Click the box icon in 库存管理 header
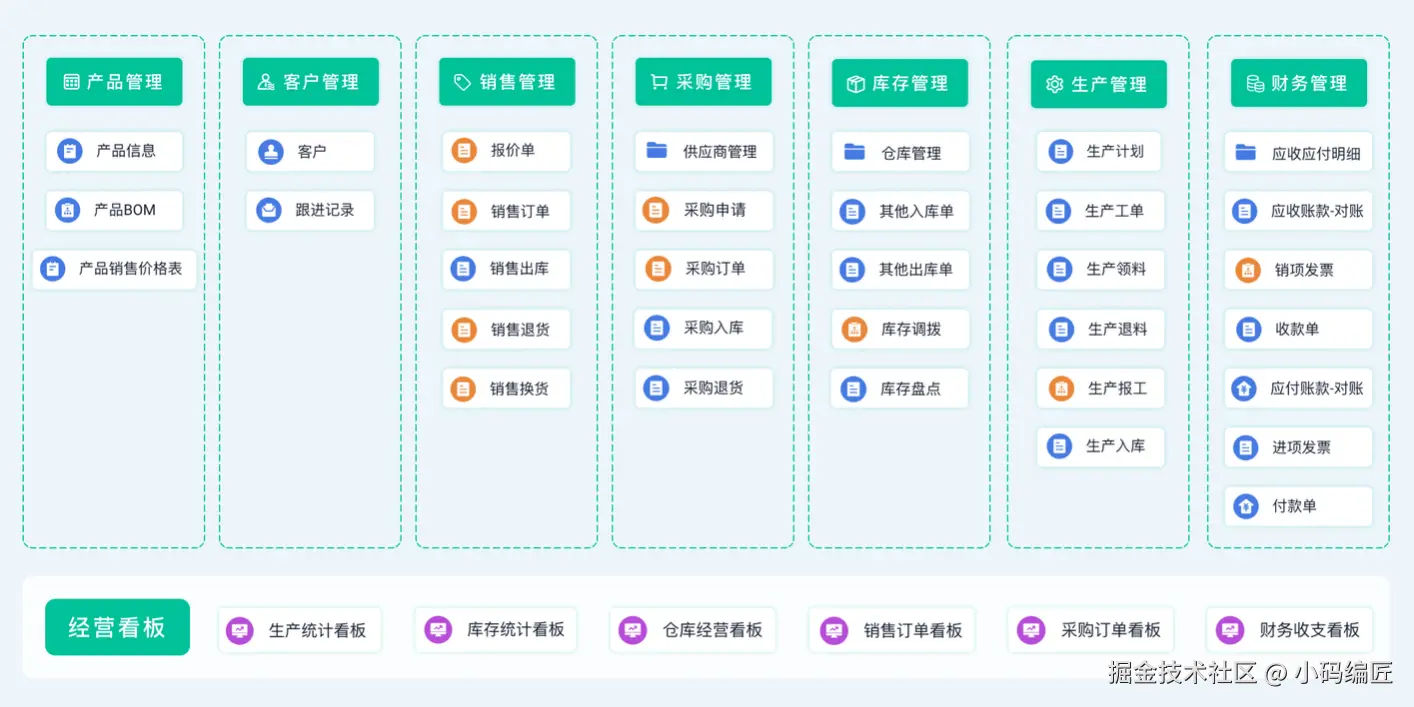This screenshot has height=707, width=1414. [855, 84]
